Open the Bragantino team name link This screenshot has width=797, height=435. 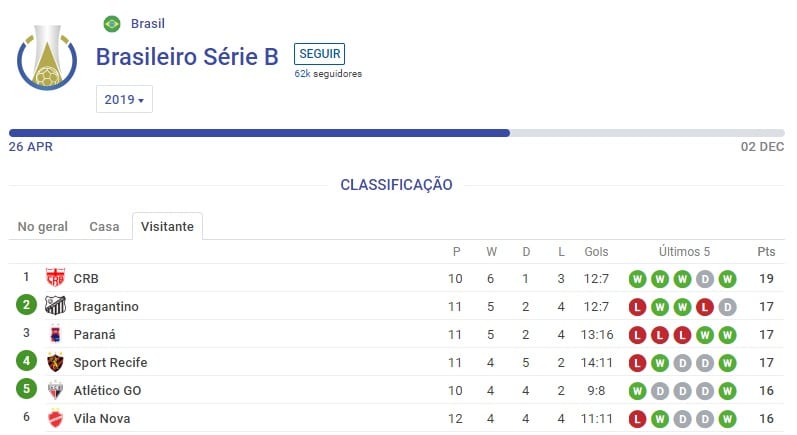pos(106,306)
